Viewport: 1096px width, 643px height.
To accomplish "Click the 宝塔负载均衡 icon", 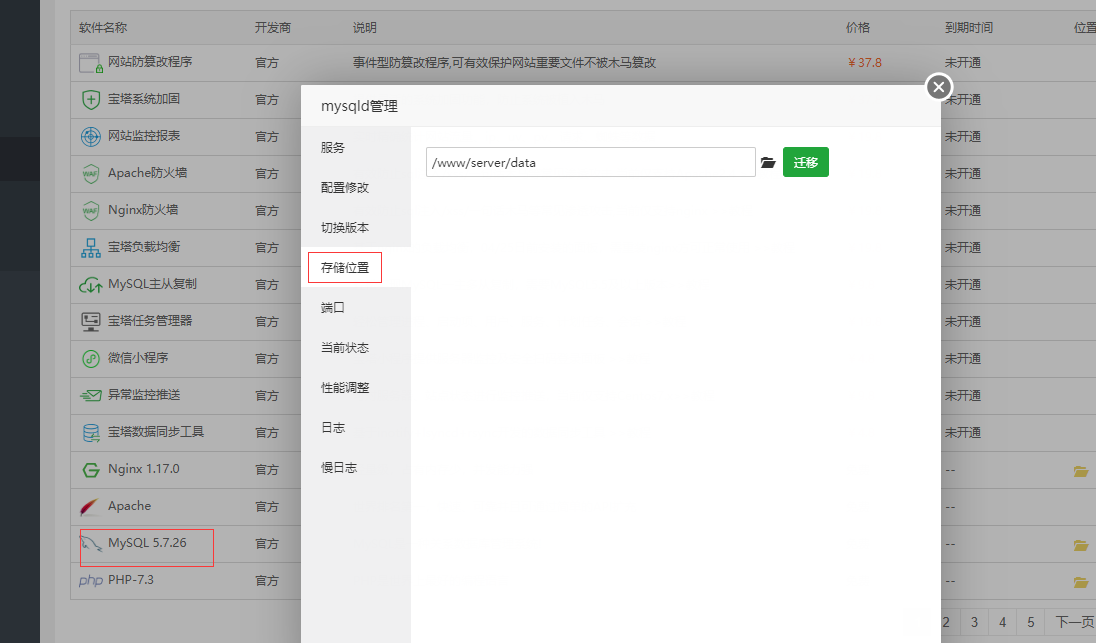I will pyautogui.click(x=91, y=247).
